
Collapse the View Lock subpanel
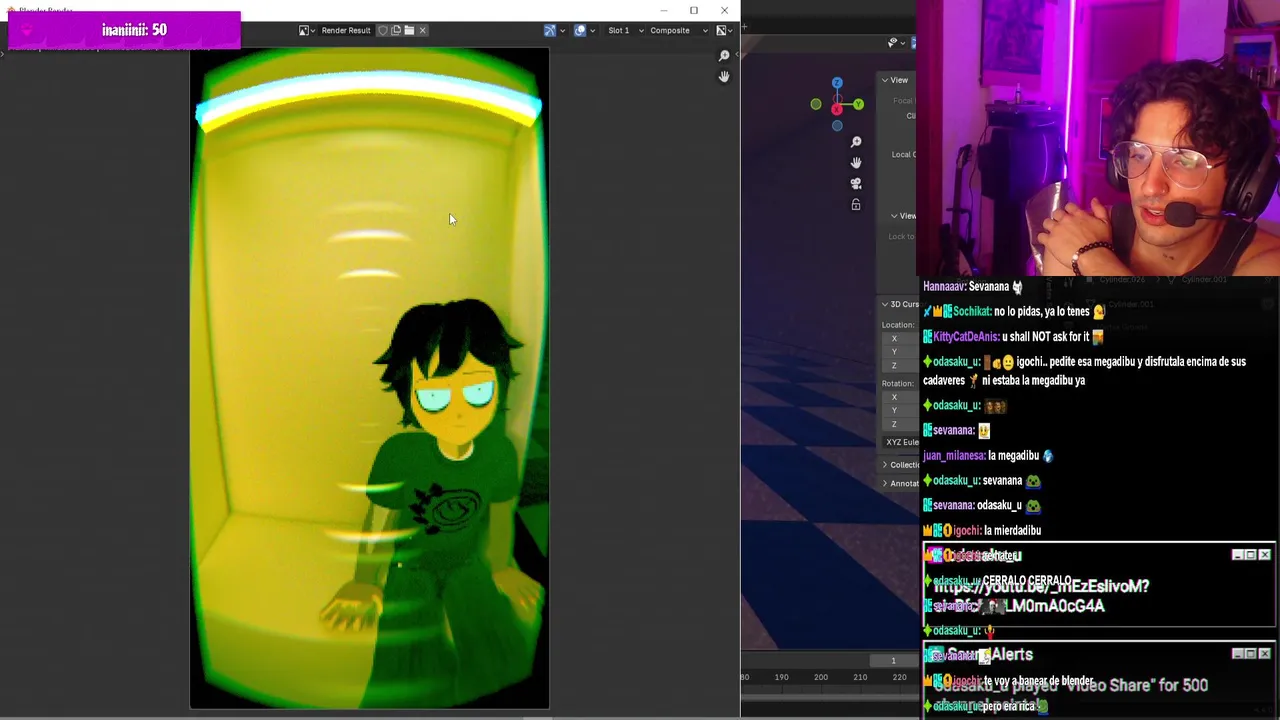[903, 216]
